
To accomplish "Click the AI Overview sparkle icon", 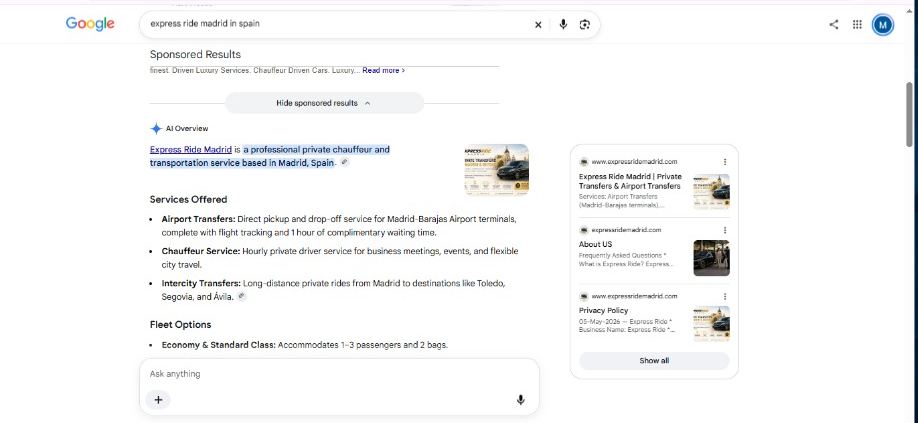I will pos(156,129).
